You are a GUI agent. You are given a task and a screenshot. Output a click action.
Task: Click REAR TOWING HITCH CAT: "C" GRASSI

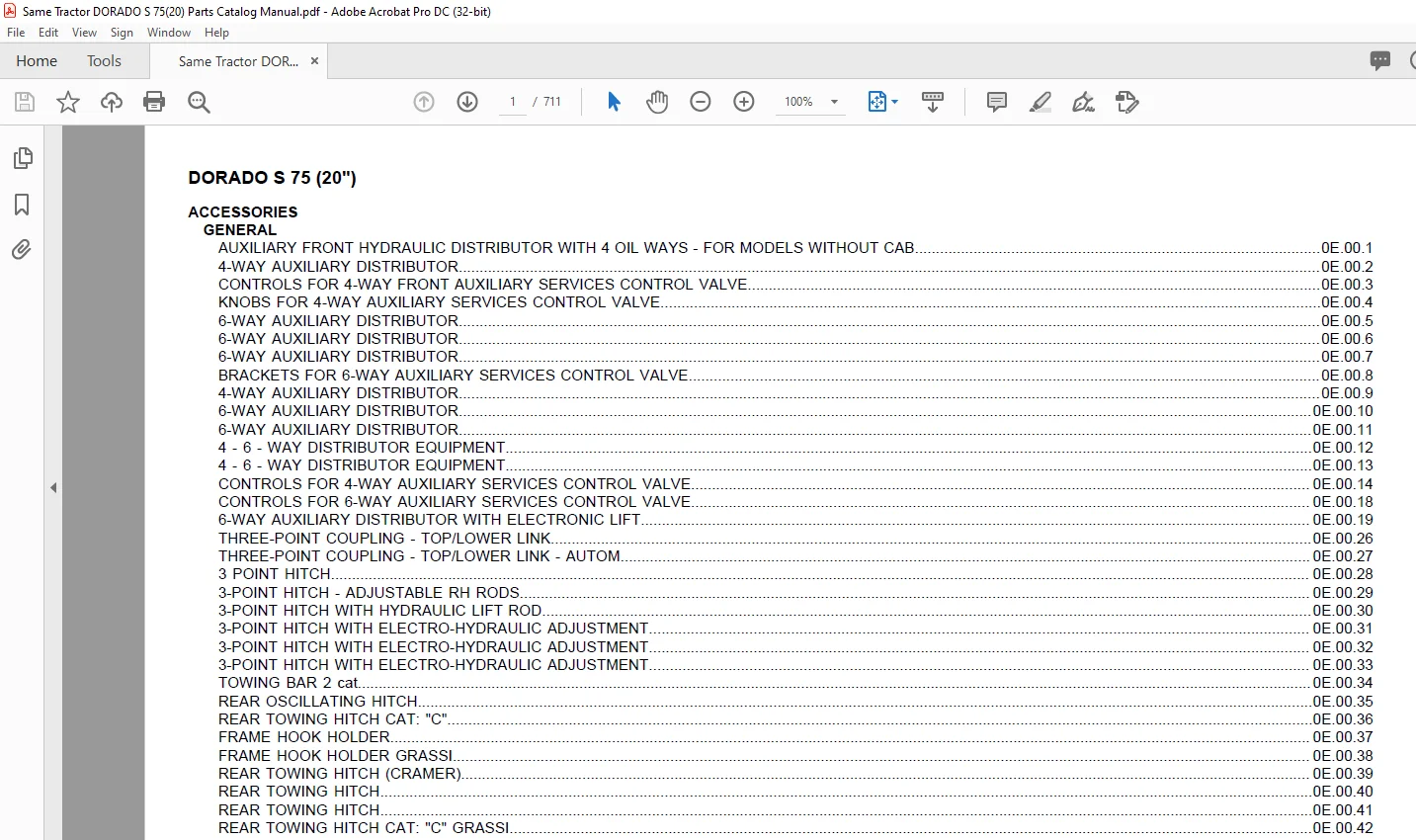tap(365, 828)
